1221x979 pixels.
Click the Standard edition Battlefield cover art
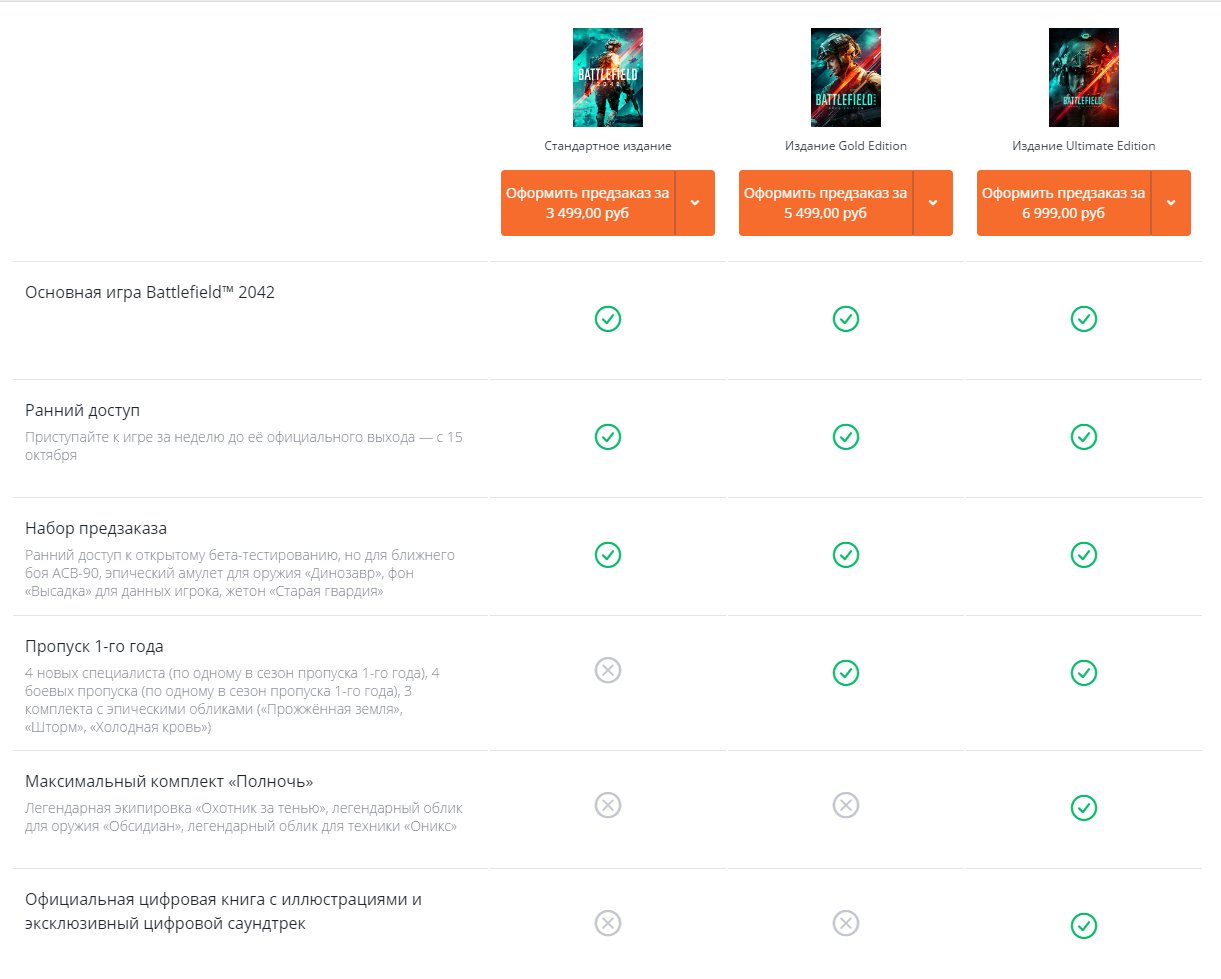(608, 77)
